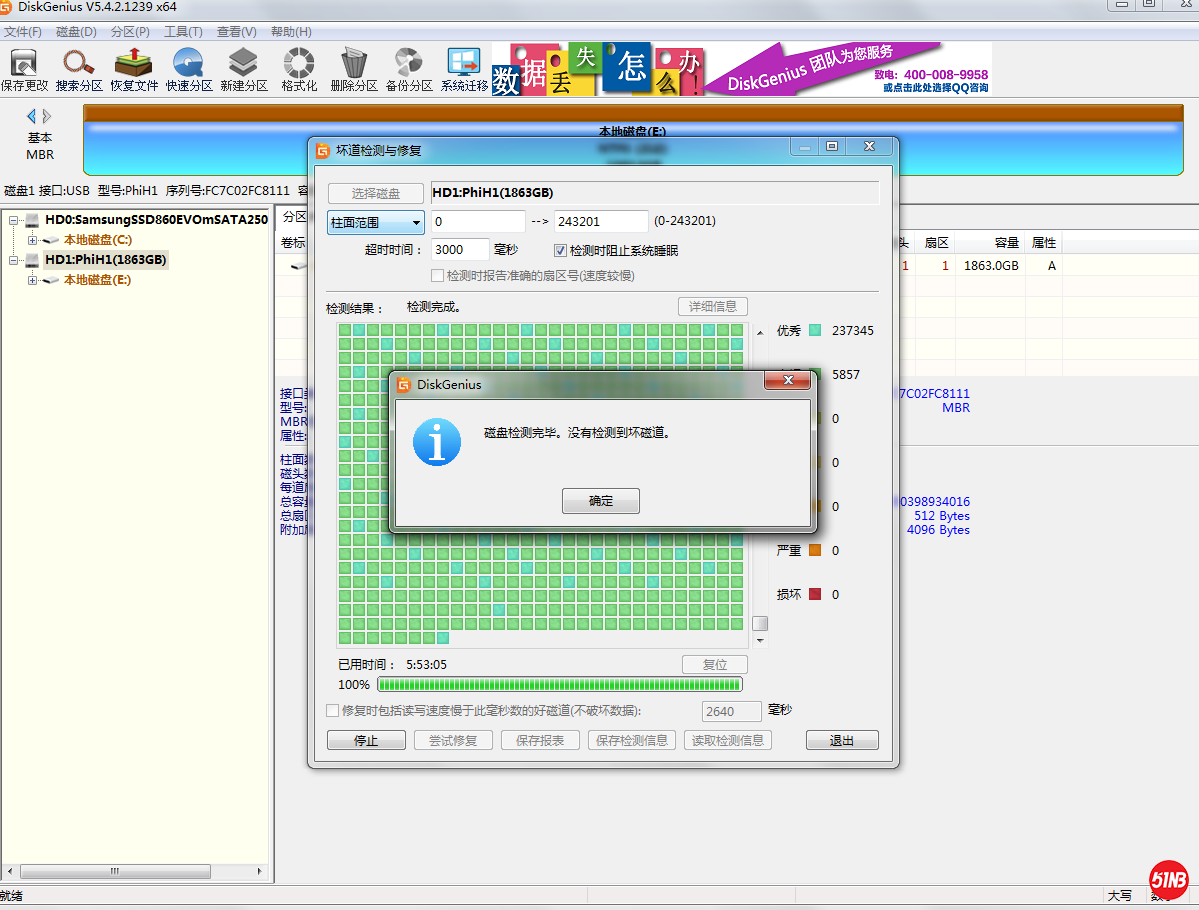Viewport: 1199px width, 910px height.
Task: Expand the 本地磁盘(E:) tree node
Action: point(33,280)
